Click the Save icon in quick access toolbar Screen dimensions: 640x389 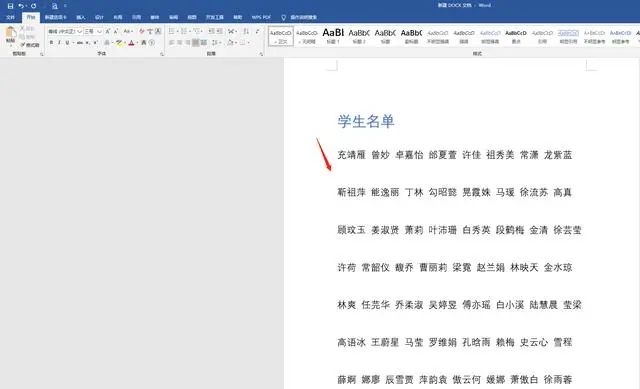coord(10,6)
